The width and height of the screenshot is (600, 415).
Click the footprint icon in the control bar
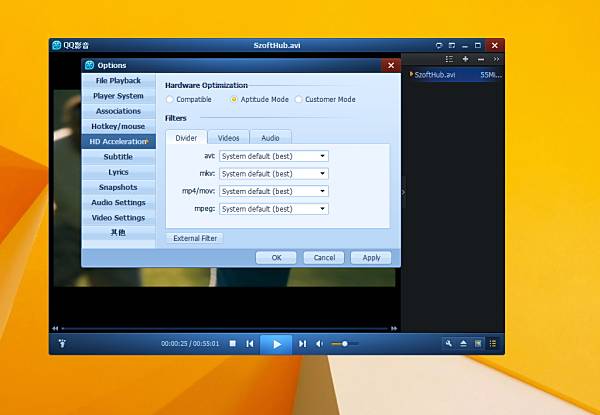click(62, 343)
